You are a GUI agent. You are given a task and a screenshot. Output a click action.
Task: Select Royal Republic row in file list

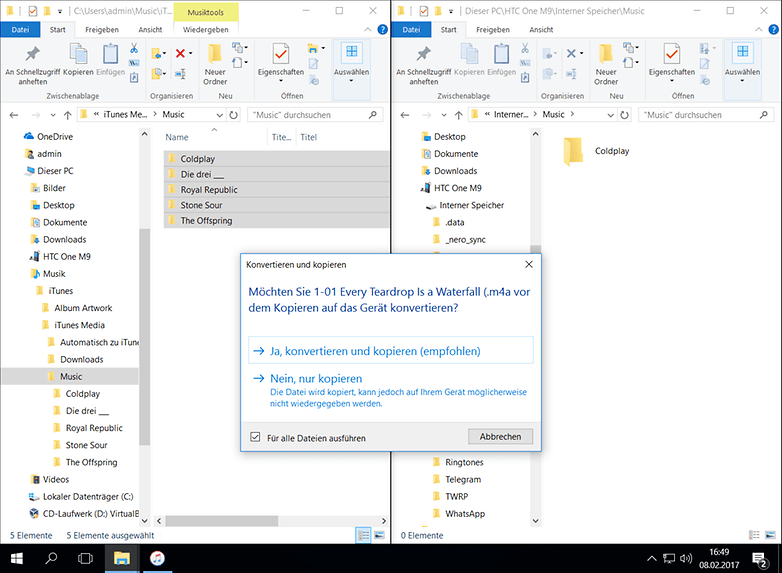pos(276,190)
